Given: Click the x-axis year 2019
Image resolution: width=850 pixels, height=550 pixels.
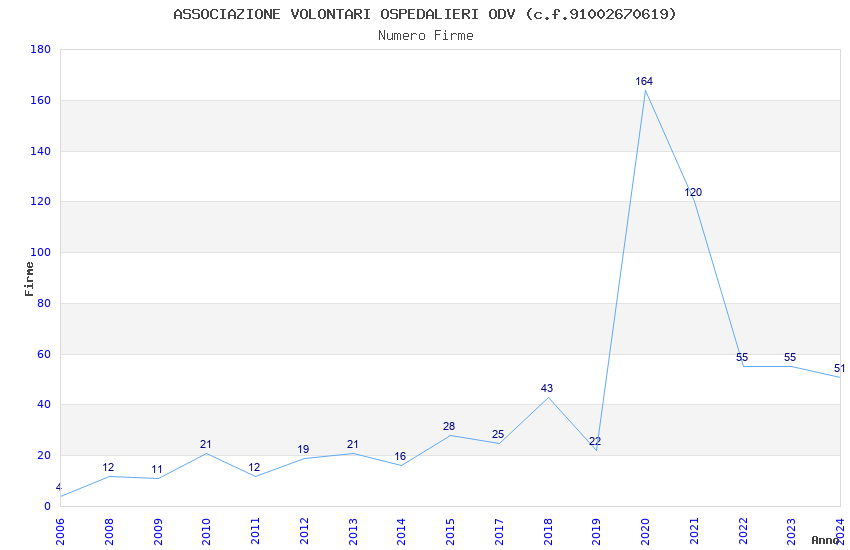Looking at the screenshot, I should coord(596,531).
